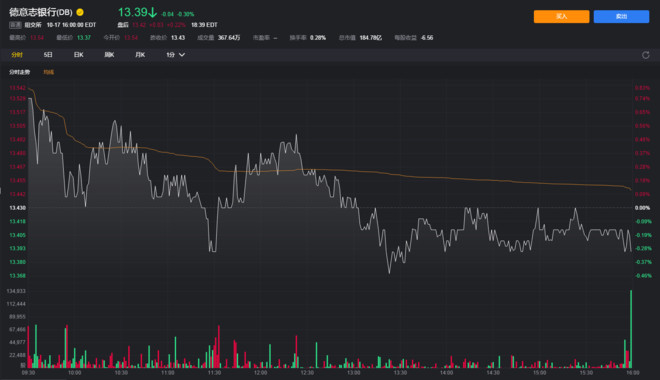Switch to the 分时 chart tab
The height and width of the screenshot is (380, 660).
pos(17,55)
